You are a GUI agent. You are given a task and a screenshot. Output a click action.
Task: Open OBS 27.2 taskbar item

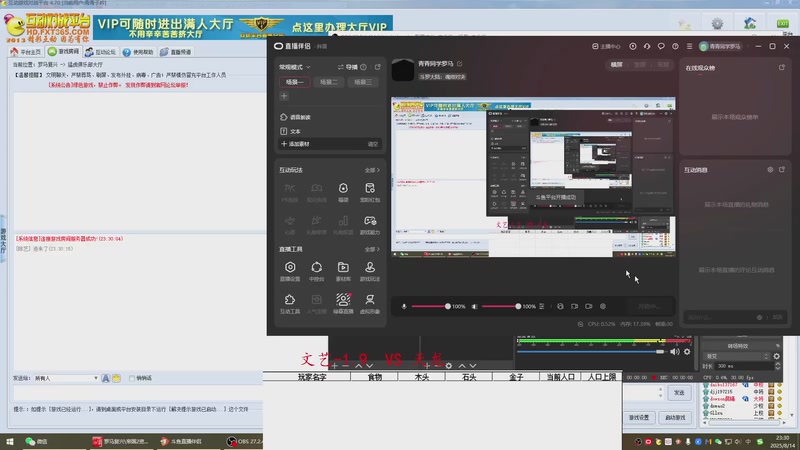[x=245, y=441]
